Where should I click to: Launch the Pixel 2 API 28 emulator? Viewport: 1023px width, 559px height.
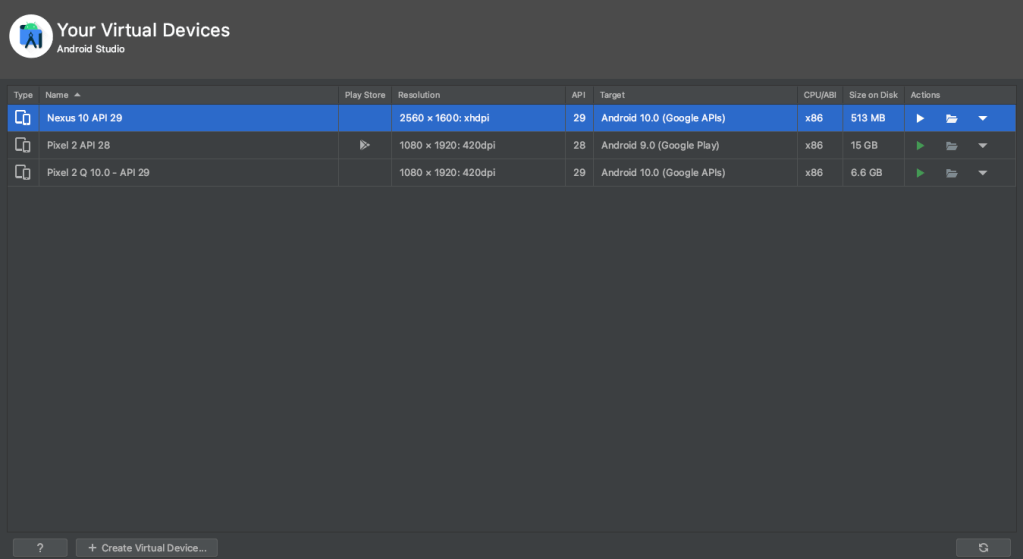[920, 145]
